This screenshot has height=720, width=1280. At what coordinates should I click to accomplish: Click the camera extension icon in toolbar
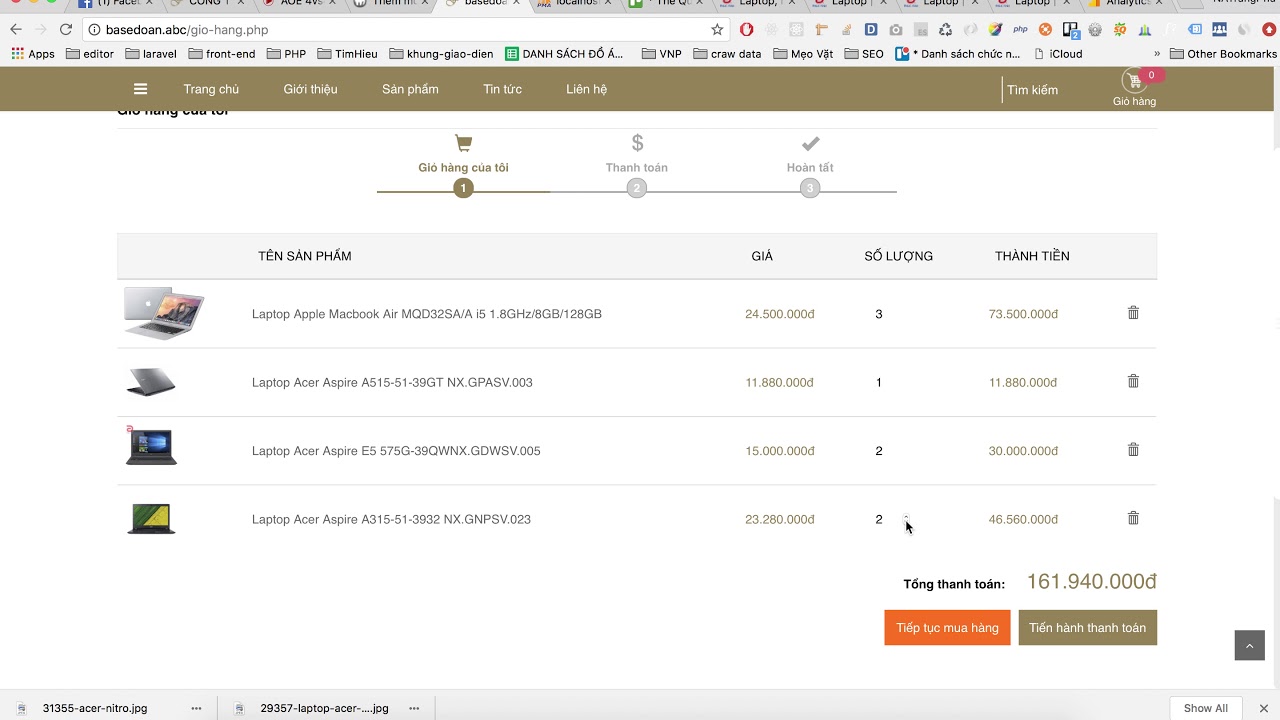point(896,30)
